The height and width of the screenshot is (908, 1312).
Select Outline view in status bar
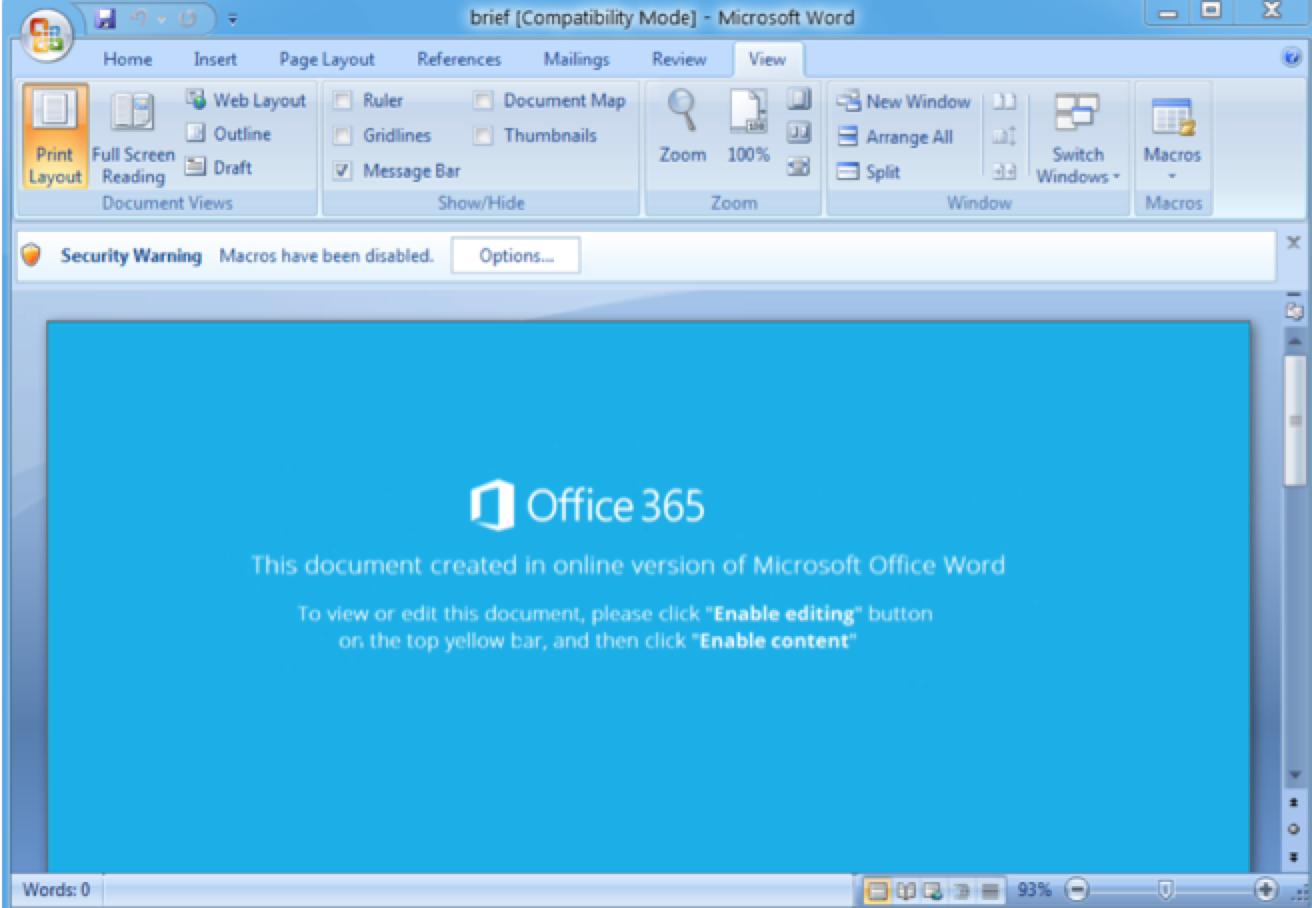(962, 889)
